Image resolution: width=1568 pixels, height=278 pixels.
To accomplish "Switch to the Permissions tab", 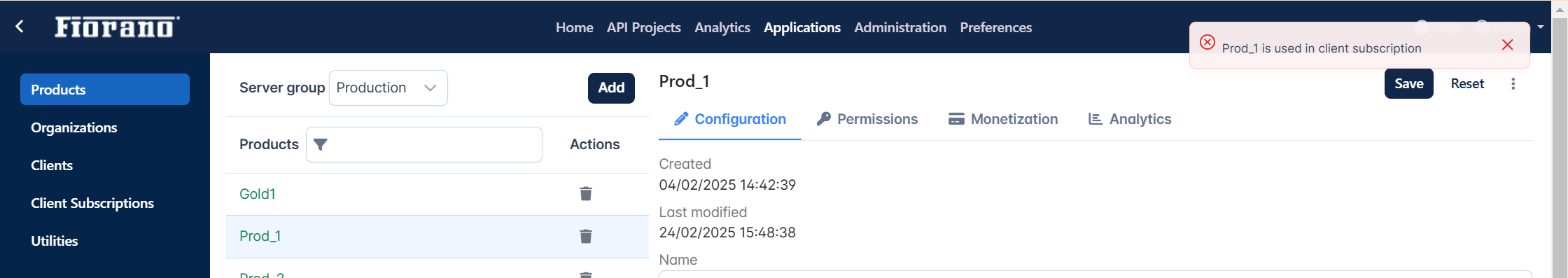I will pyautogui.click(x=867, y=119).
